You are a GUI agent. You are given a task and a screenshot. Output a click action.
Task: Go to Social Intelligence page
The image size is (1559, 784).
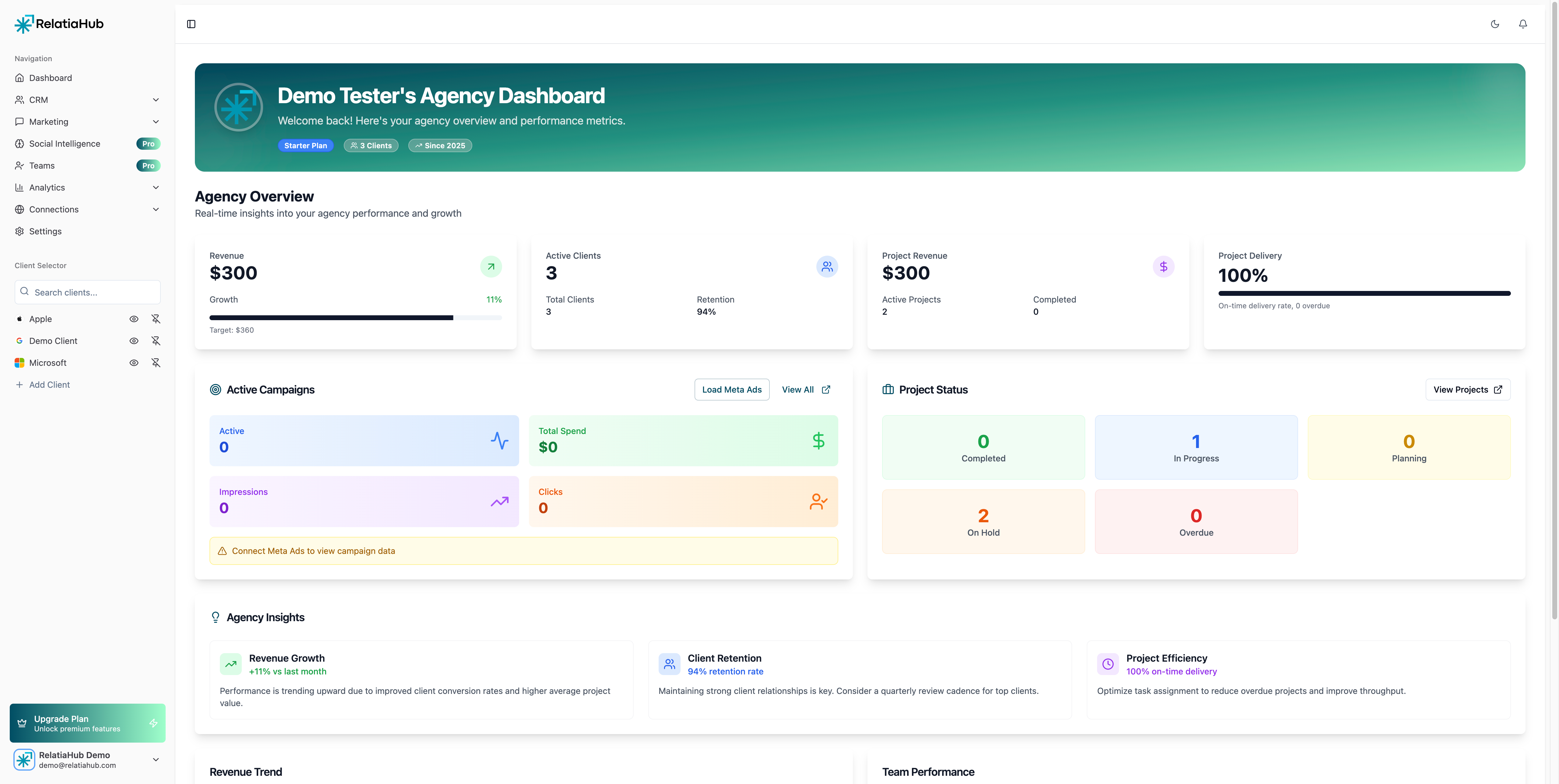65,143
